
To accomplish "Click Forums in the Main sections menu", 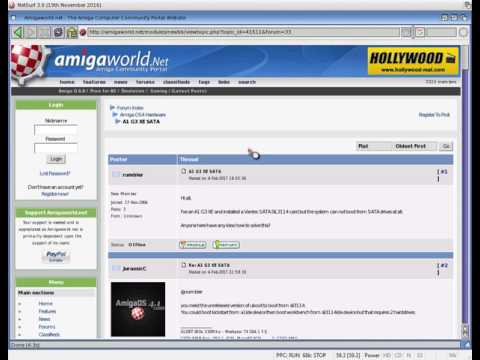I will (x=47, y=327).
